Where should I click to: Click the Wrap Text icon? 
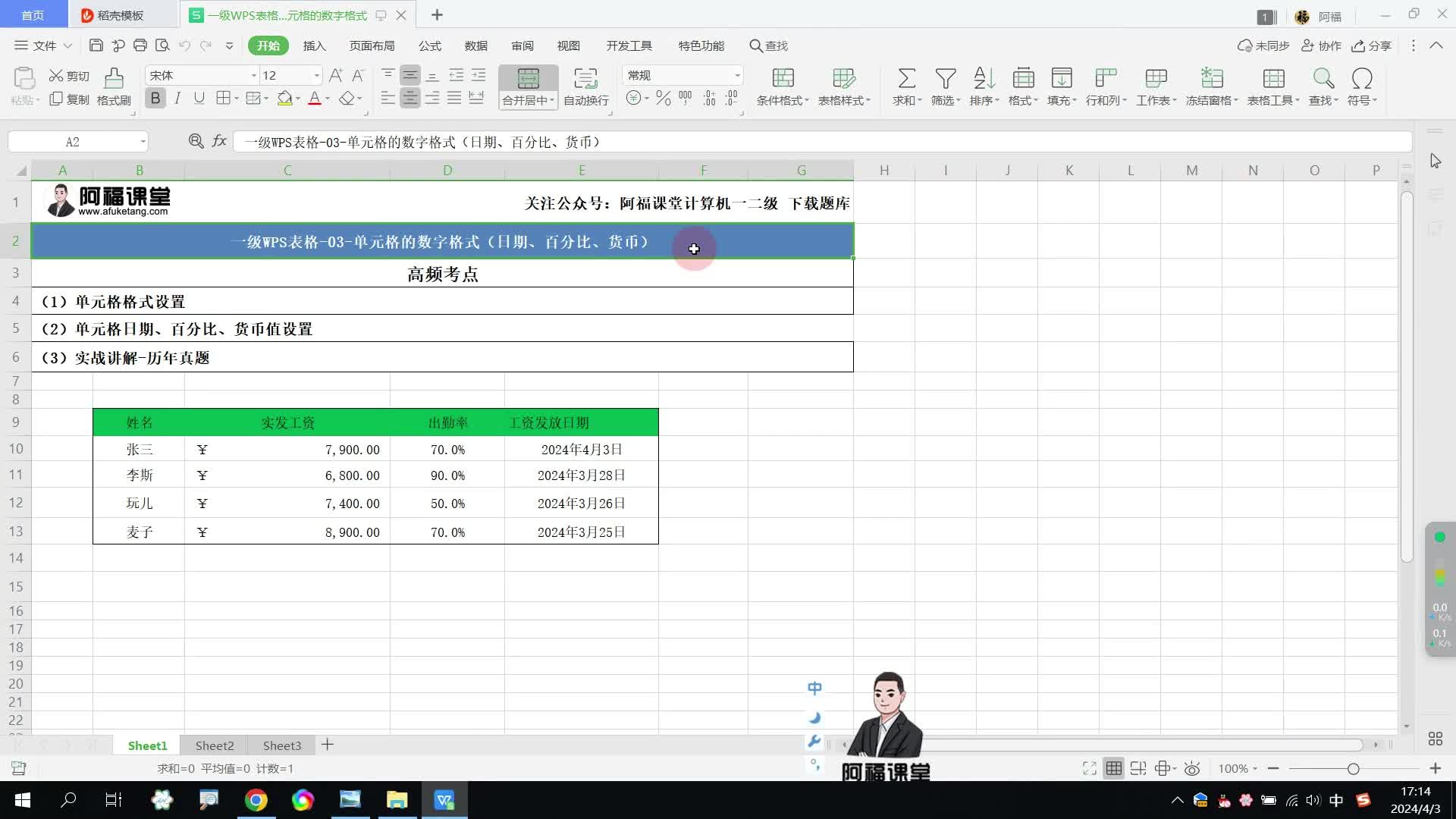[x=585, y=79]
